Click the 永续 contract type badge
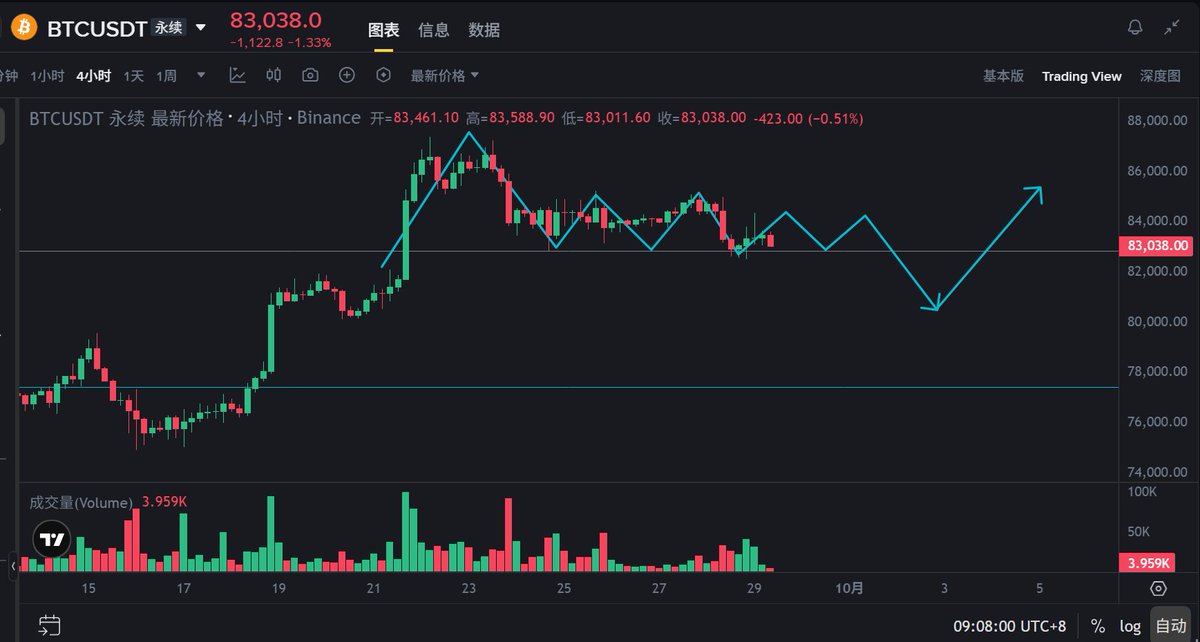 tap(169, 28)
